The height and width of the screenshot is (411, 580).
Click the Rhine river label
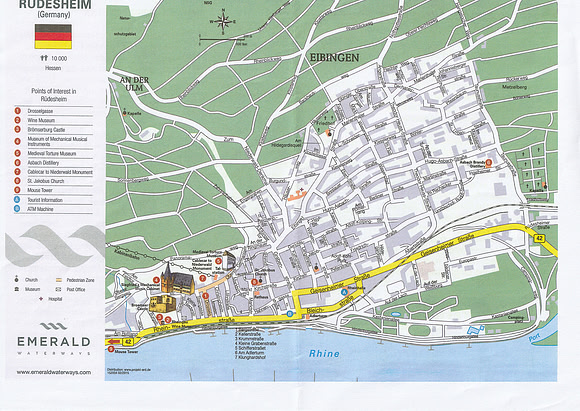click(x=324, y=354)
